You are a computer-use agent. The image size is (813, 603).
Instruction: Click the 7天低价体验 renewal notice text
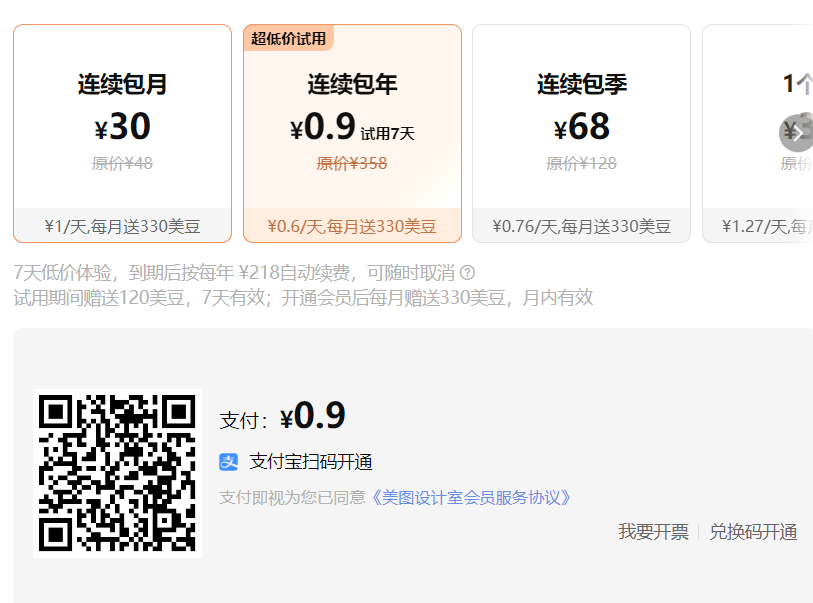point(234,273)
